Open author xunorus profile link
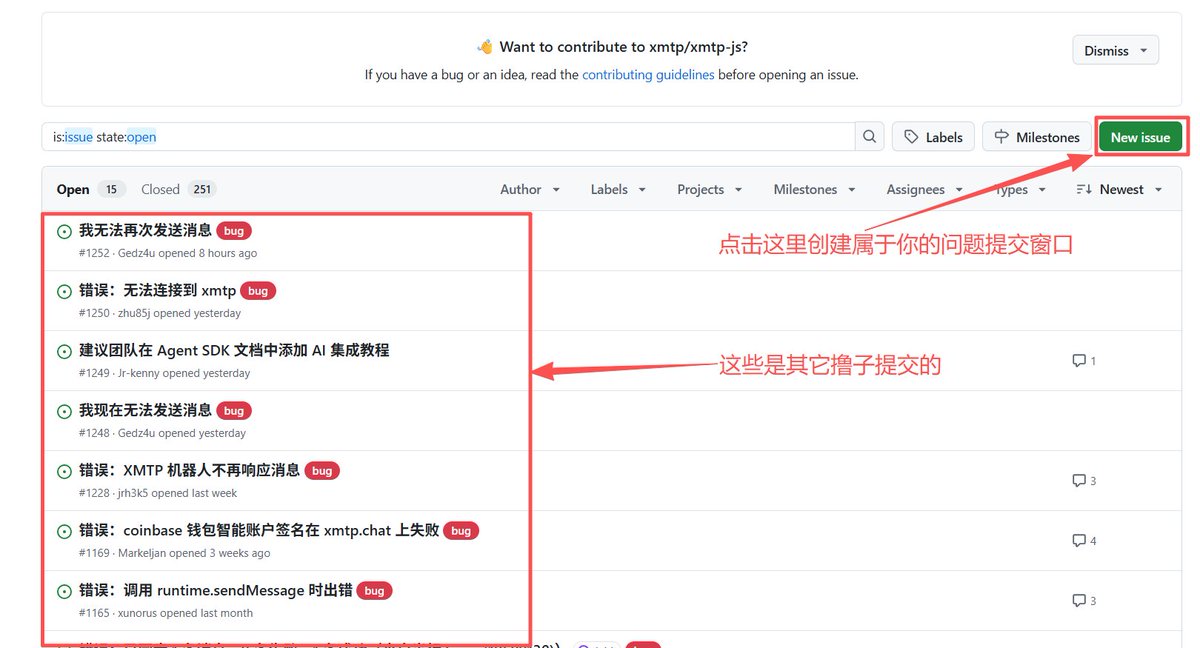The image size is (1200, 648). (x=137, y=613)
